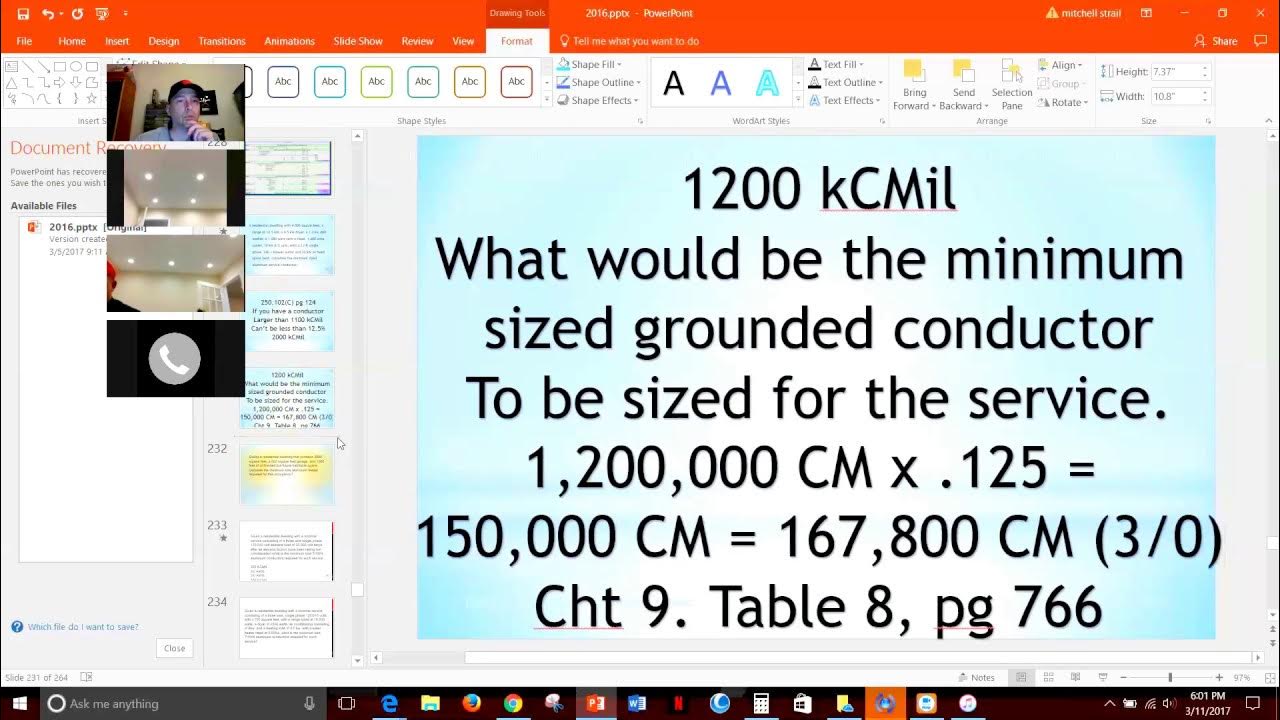Open Task View on the taskbar

[x=346, y=704]
